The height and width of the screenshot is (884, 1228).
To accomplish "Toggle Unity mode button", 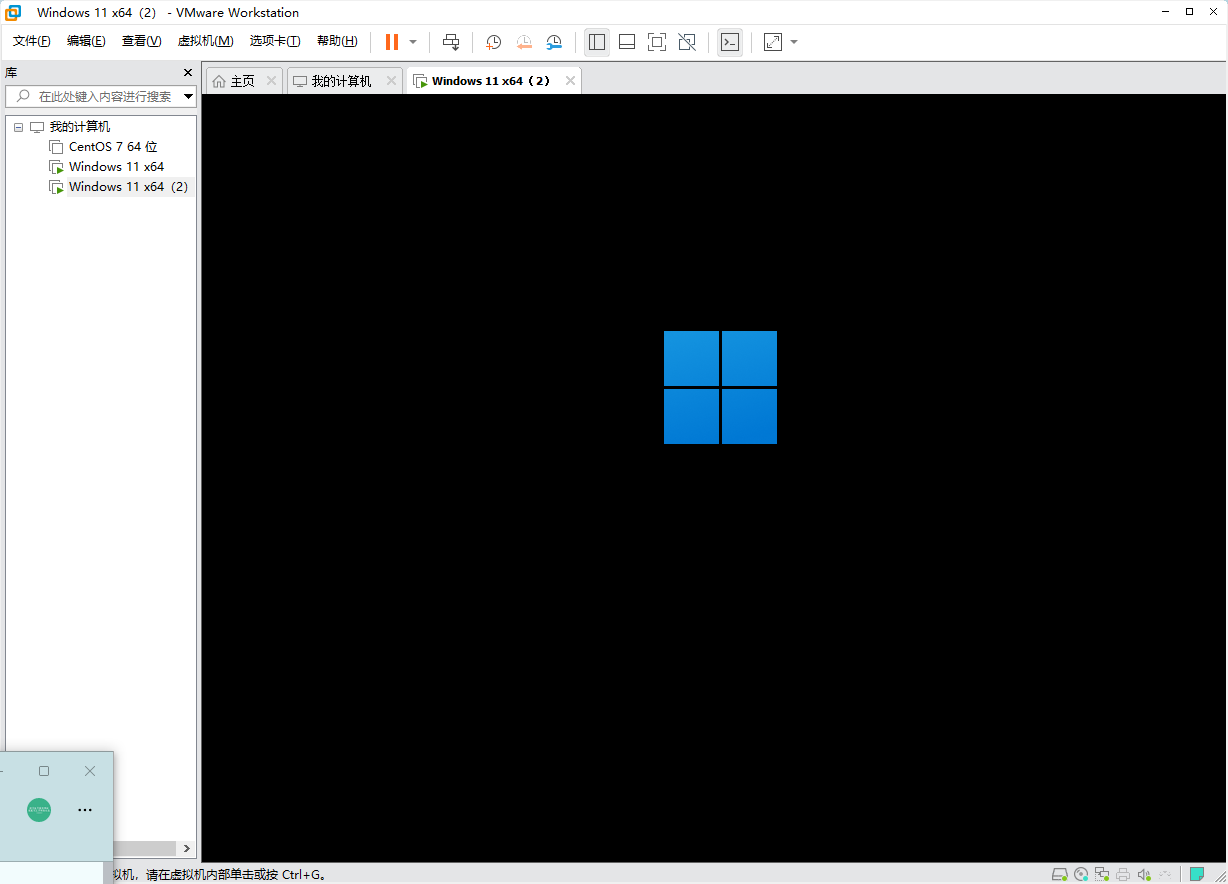I will (687, 42).
